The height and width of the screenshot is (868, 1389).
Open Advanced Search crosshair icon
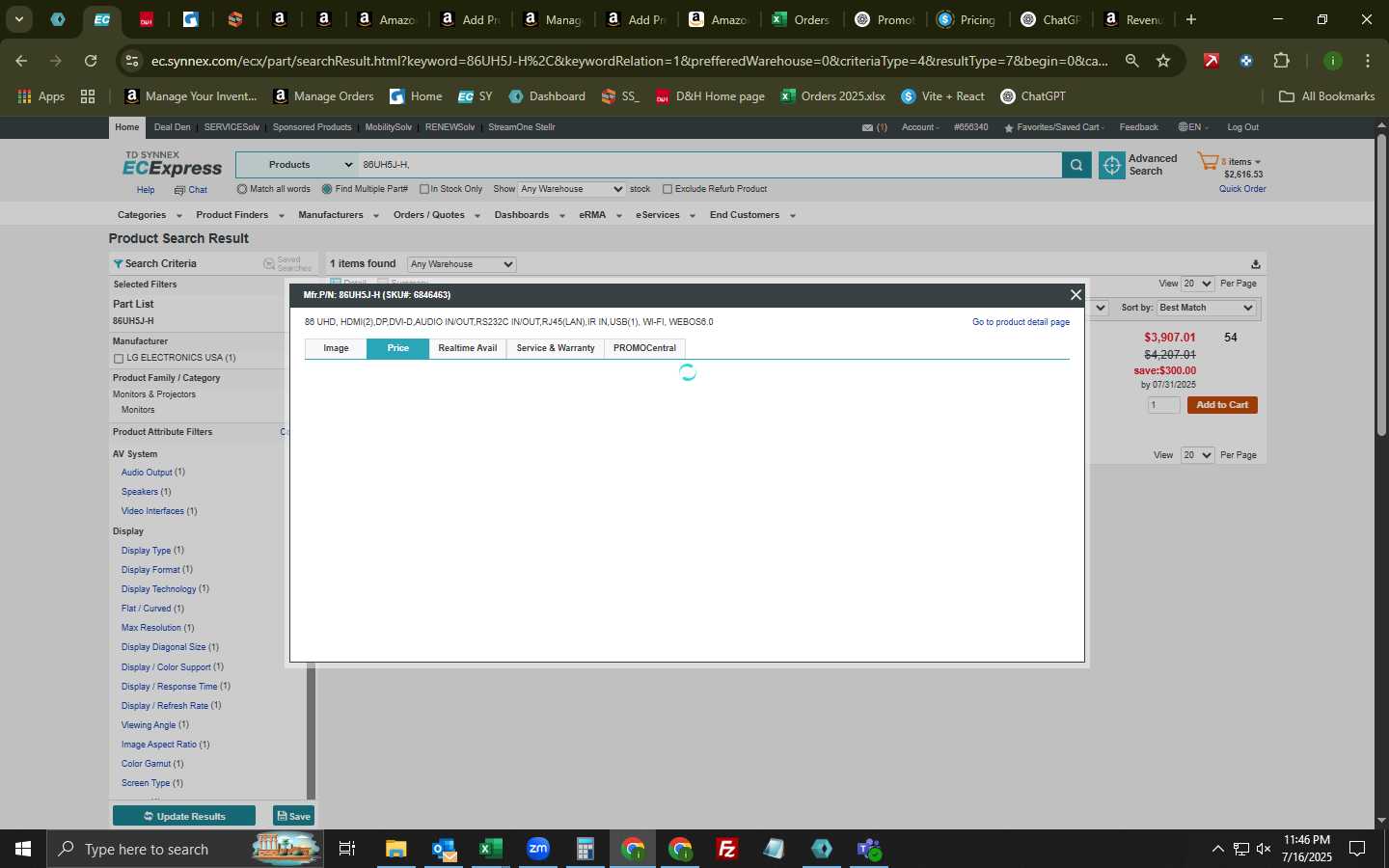tap(1112, 166)
